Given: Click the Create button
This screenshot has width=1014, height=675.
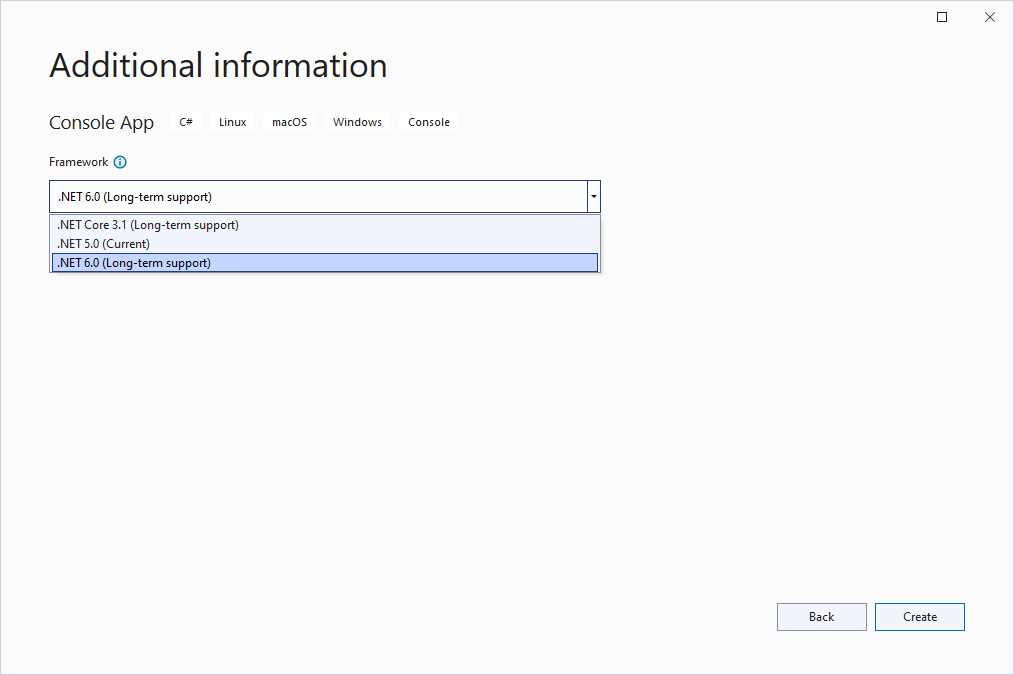Looking at the screenshot, I should [919, 616].
